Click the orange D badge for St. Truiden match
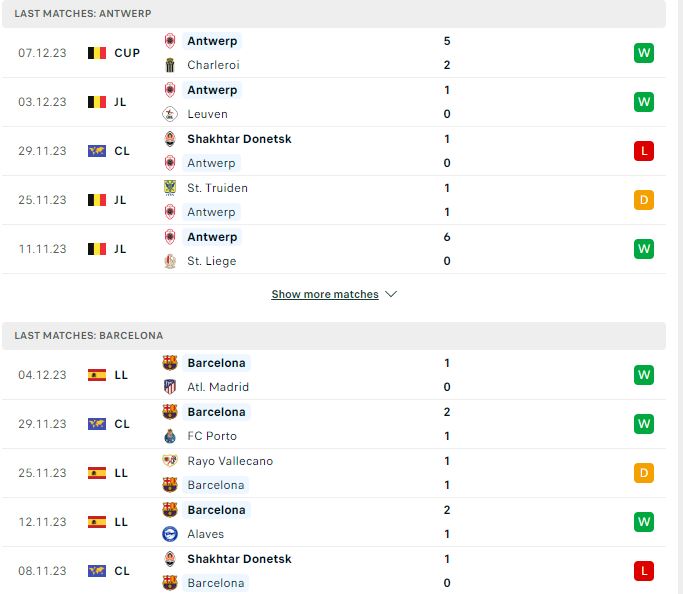The width and height of the screenshot is (683, 594). point(644,200)
